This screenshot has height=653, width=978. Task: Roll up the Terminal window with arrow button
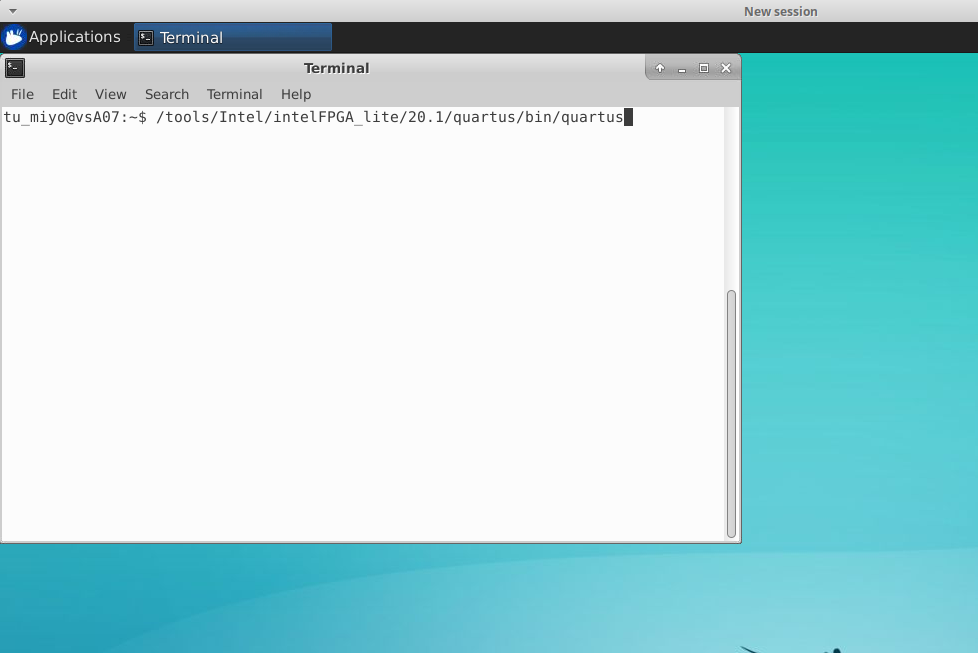[x=660, y=68]
